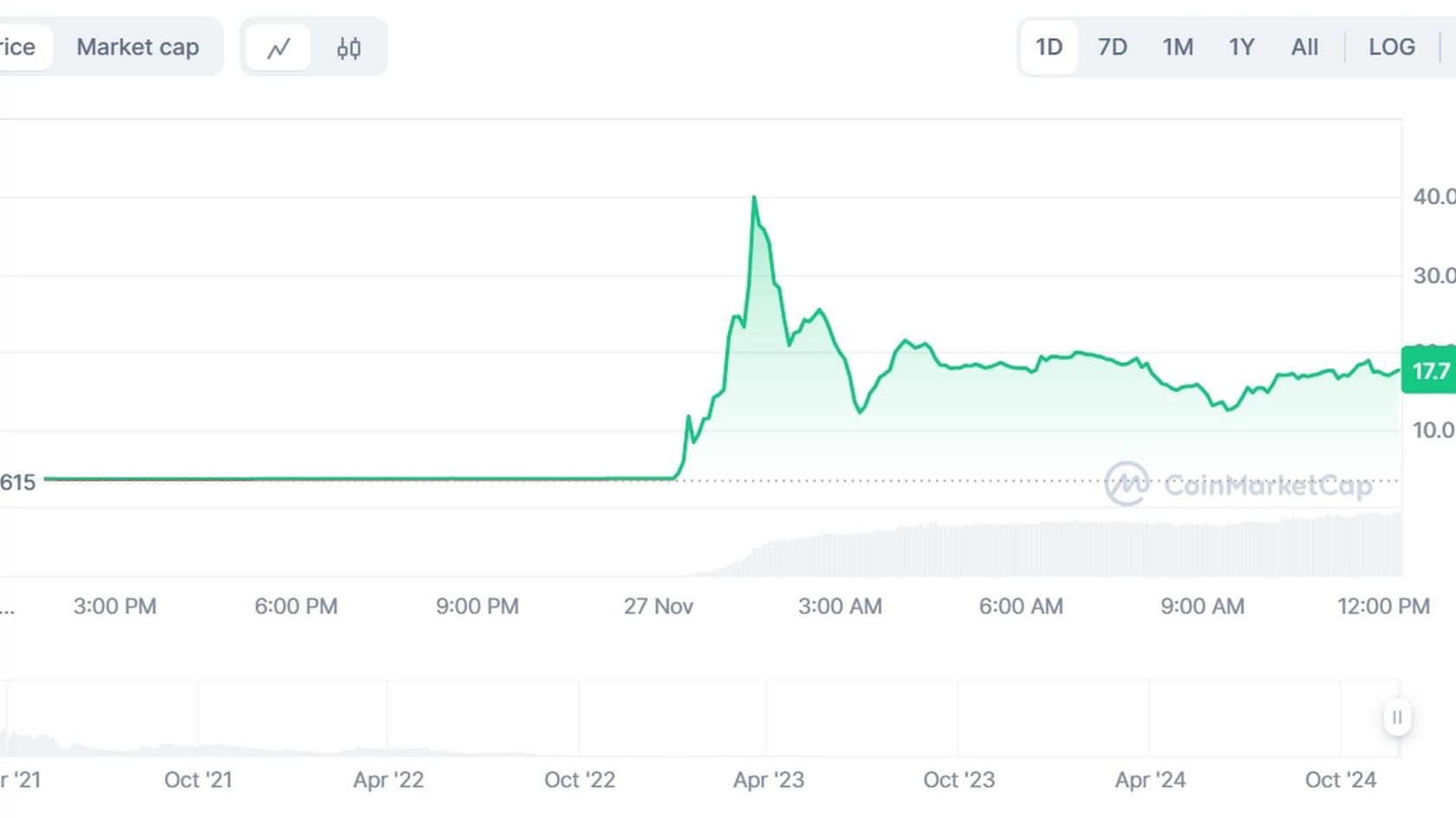Click the 12:00 PM axis label
The width and height of the screenshot is (1456, 818).
click(1383, 607)
